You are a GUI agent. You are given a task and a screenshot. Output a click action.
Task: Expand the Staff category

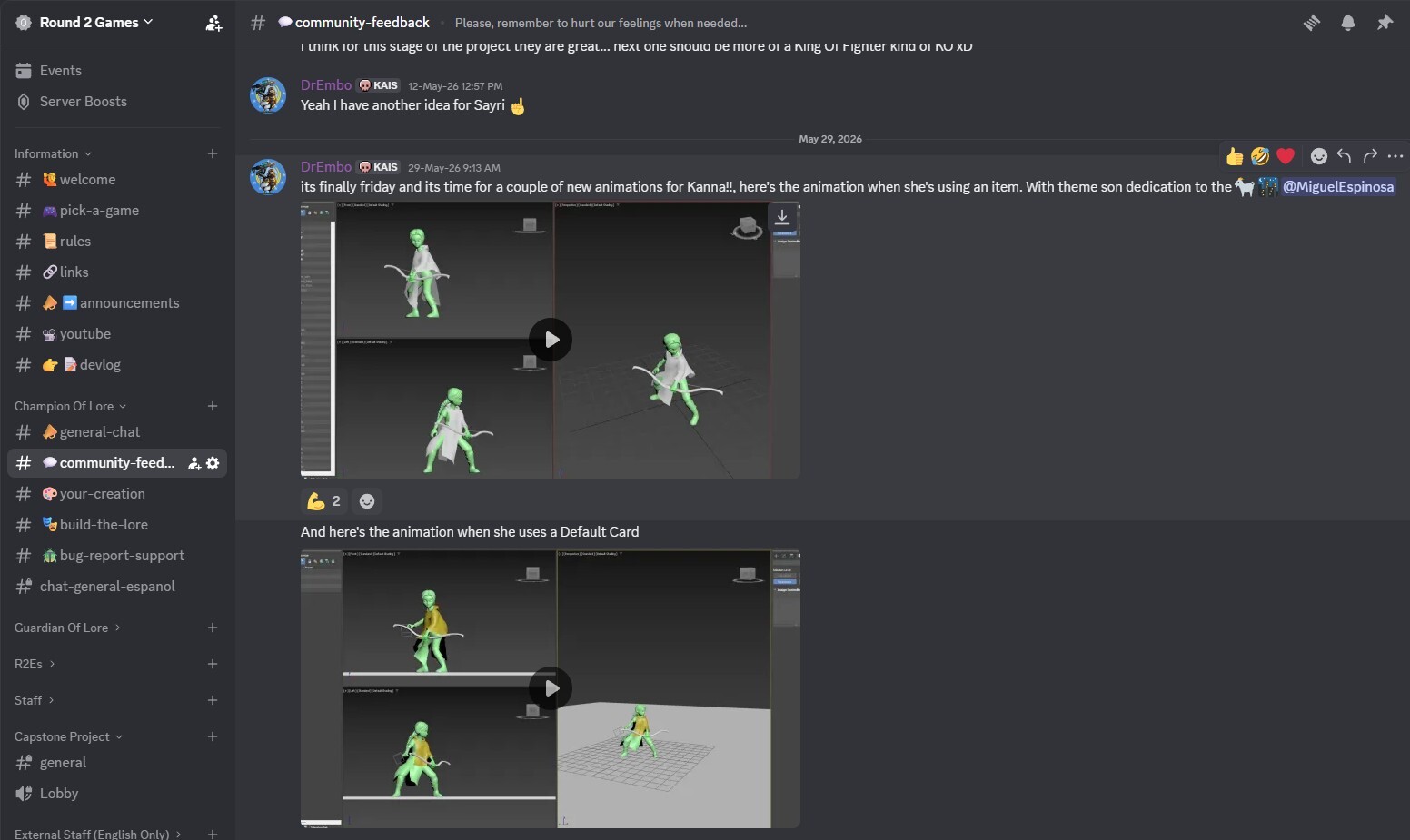pyautogui.click(x=35, y=700)
